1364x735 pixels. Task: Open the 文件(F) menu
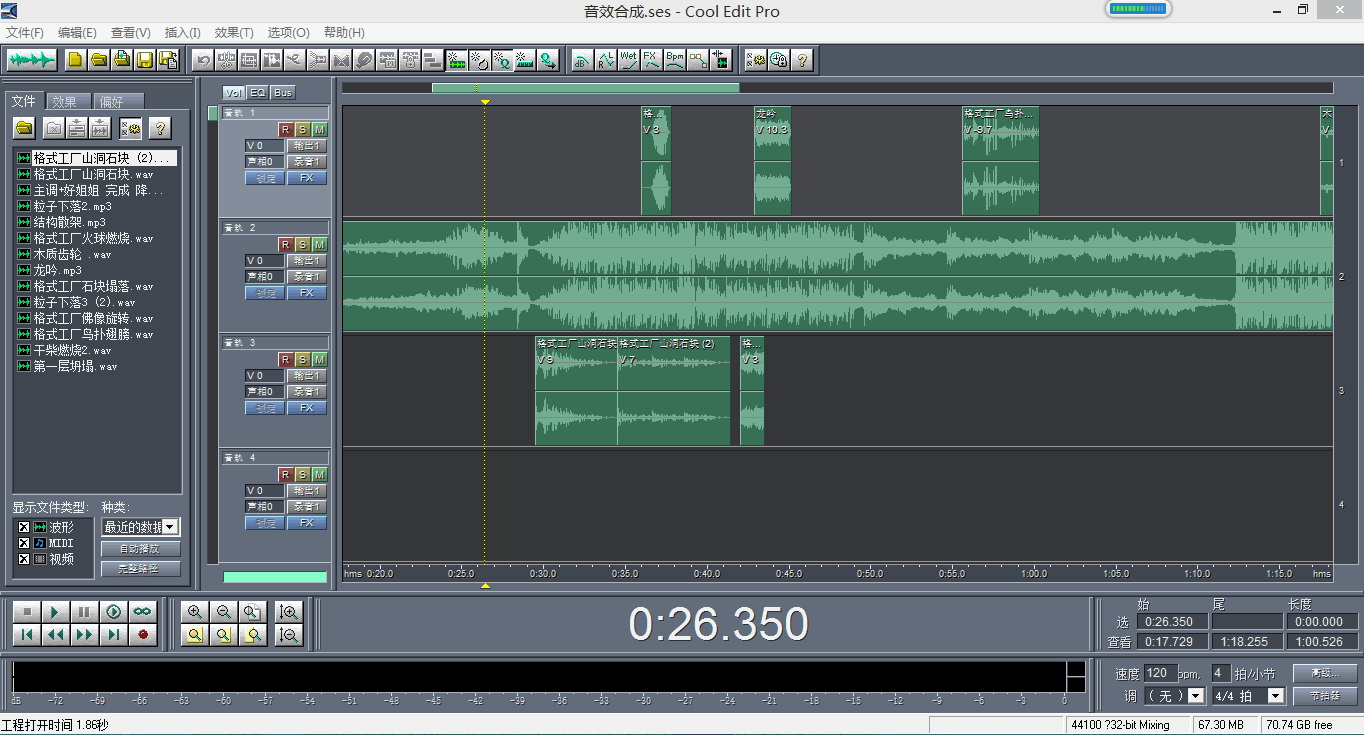[25, 32]
